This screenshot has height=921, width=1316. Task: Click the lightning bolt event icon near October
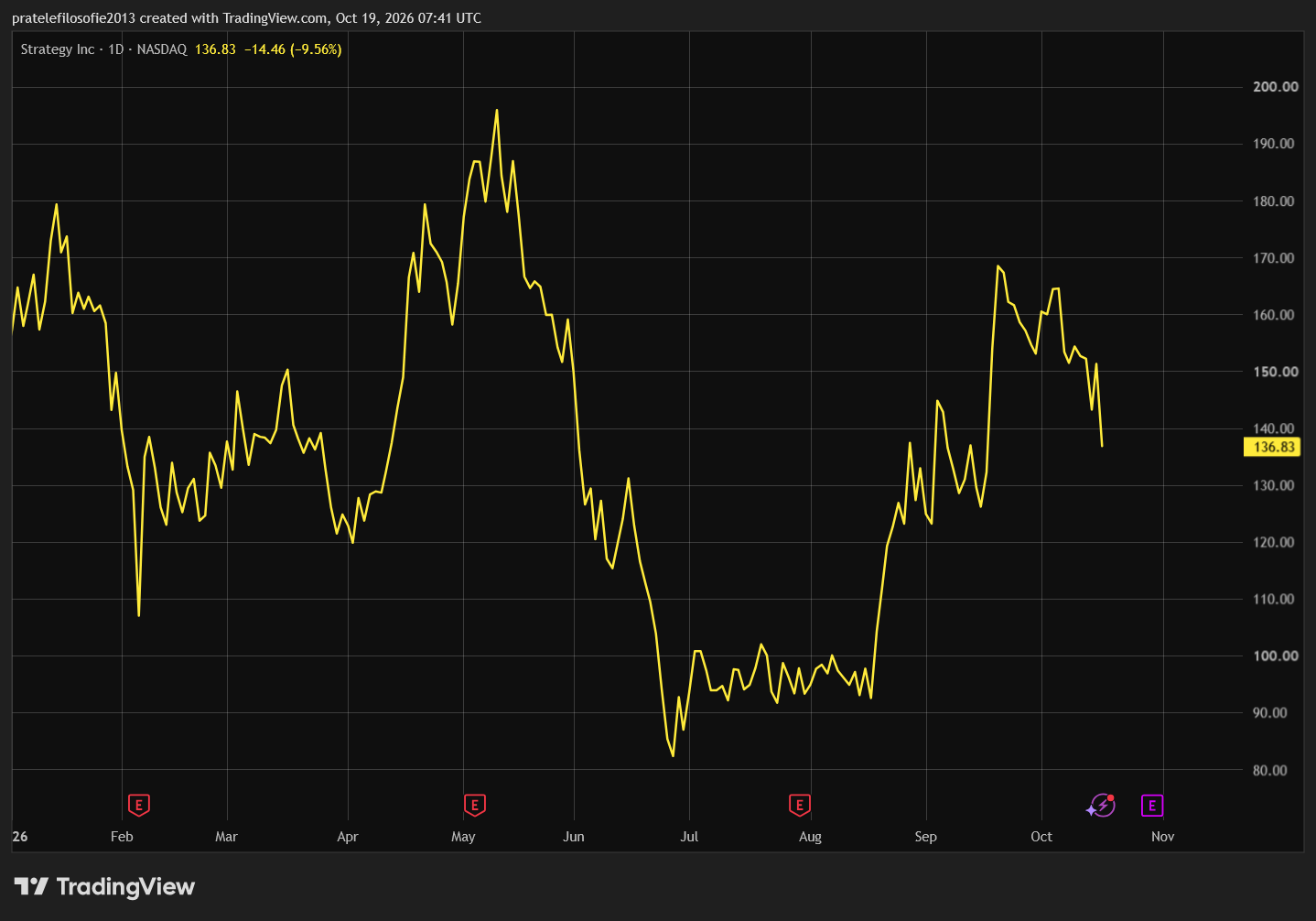point(1101,806)
